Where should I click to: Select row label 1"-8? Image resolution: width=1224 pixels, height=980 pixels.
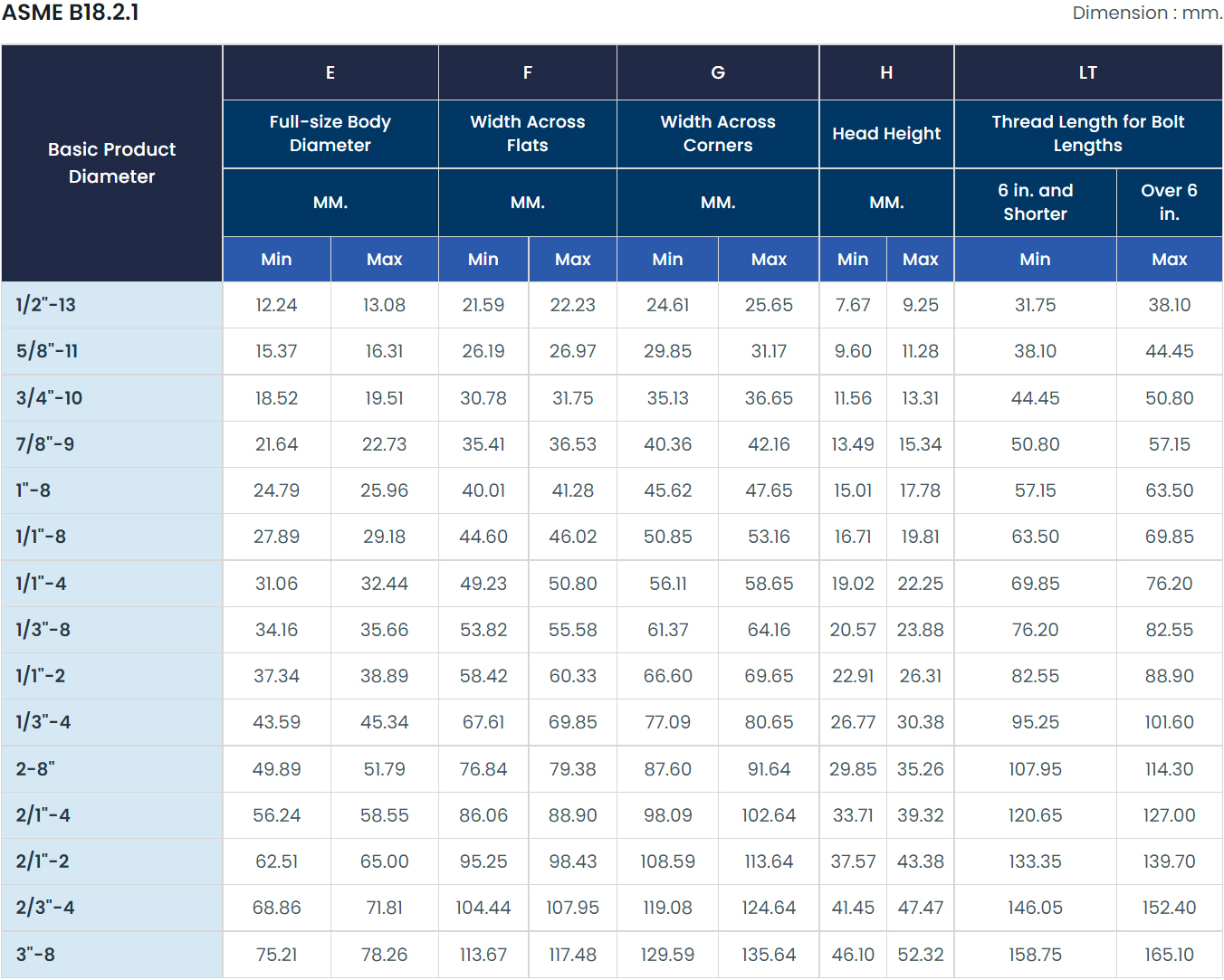pos(33,490)
